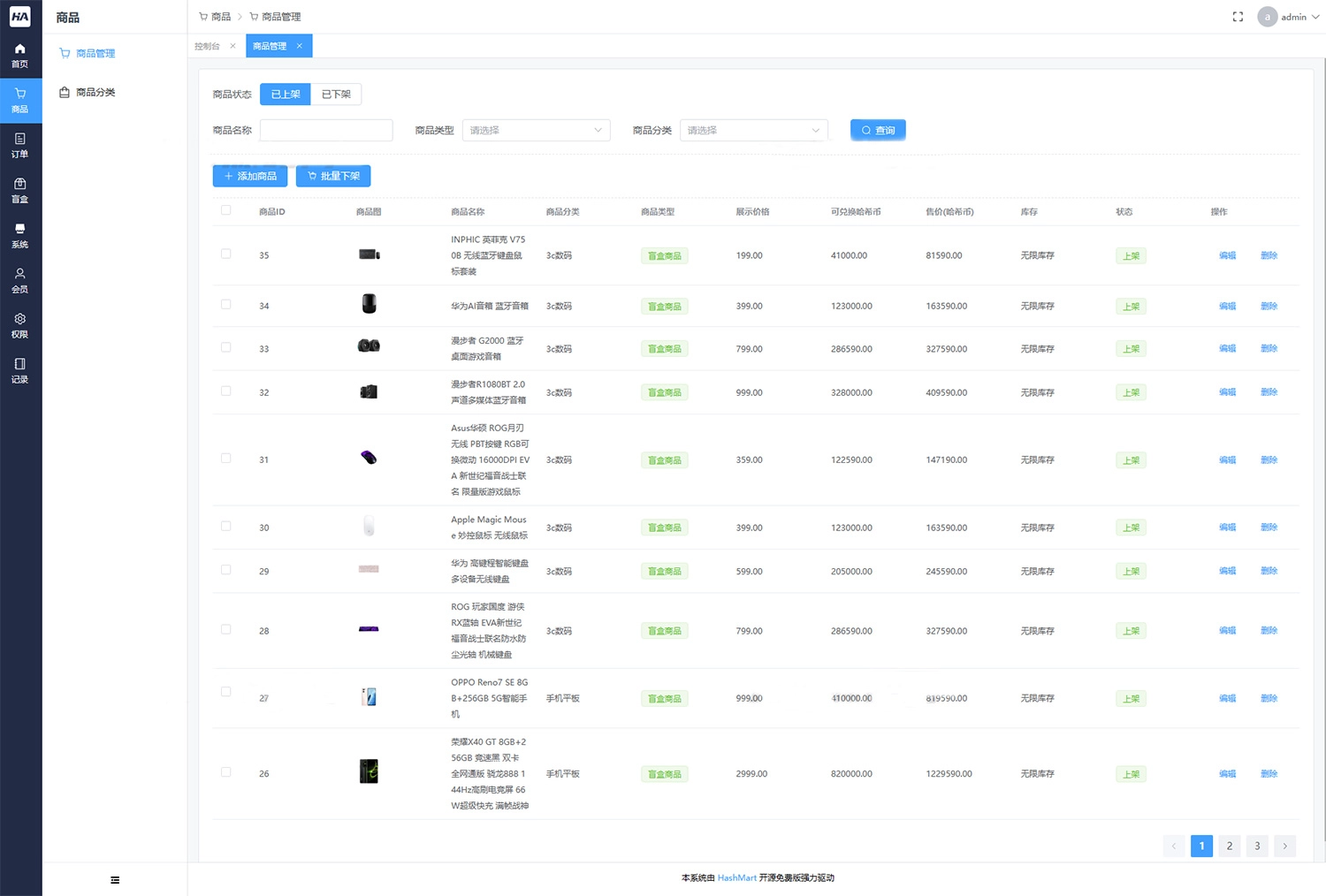The width and height of the screenshot is (1326, 896).
Task: Open the admin user dropdown menu
Action: tap(1289, 17)
